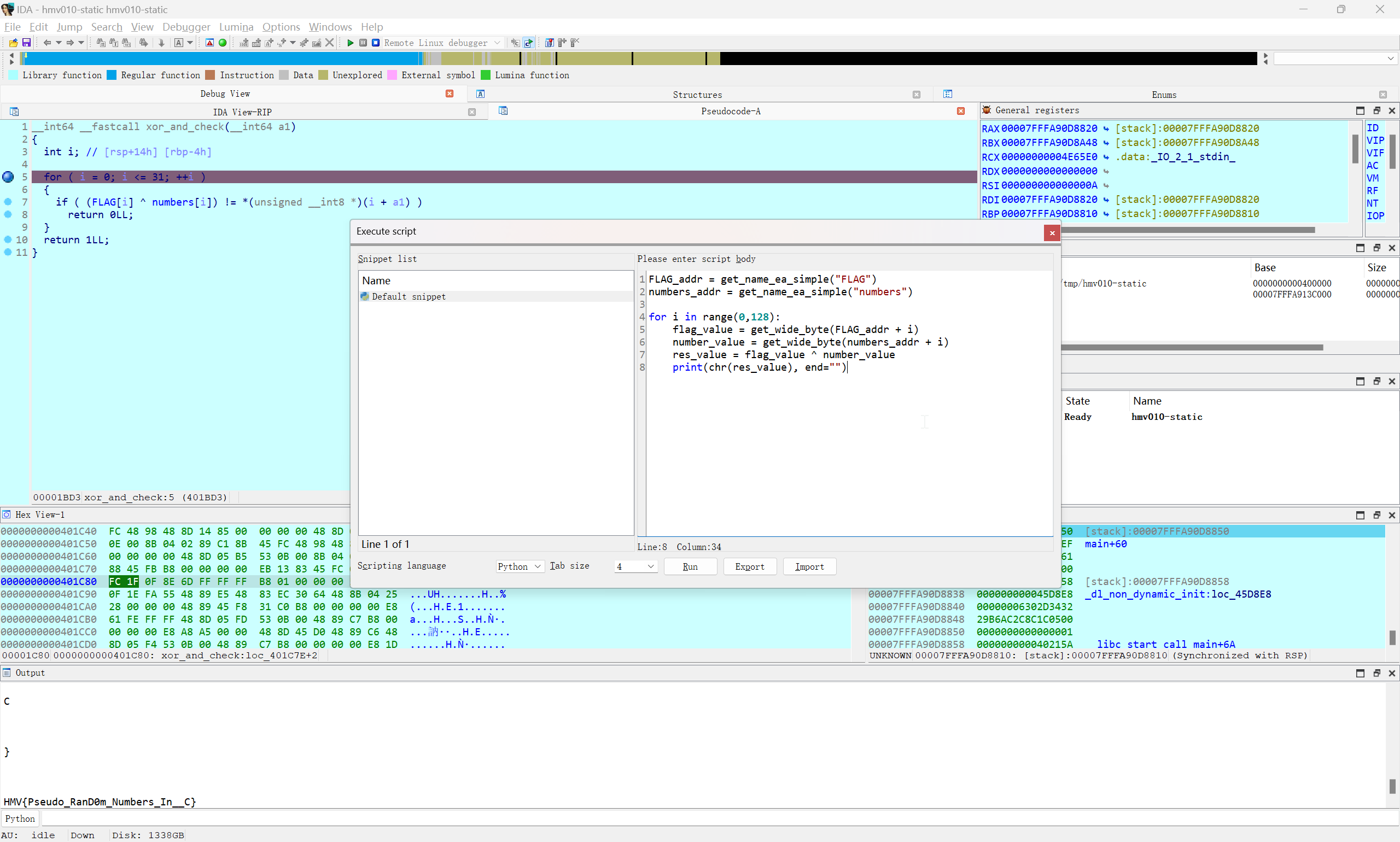
Task: Close the Pseudocode-A tab
Action: click(960, 111)
